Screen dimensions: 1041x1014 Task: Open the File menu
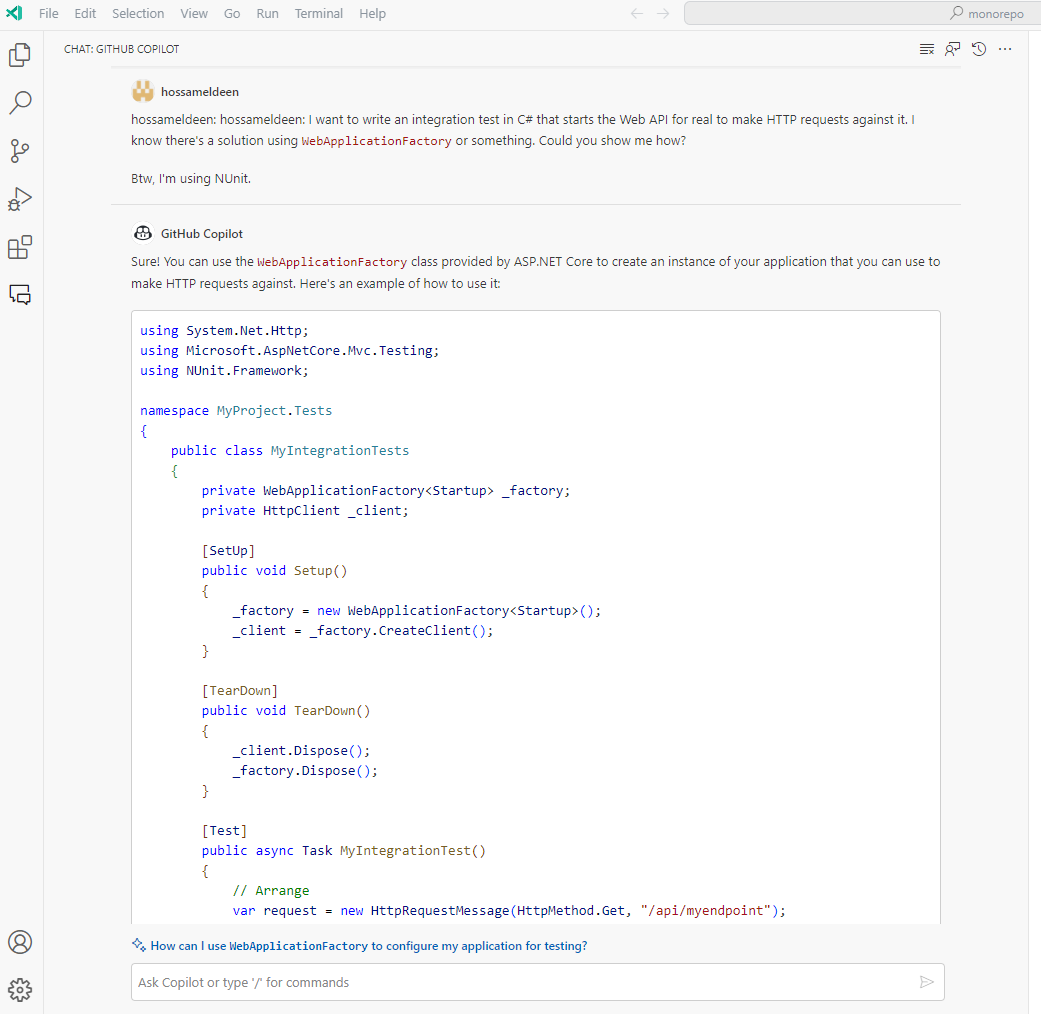(48, 13)
